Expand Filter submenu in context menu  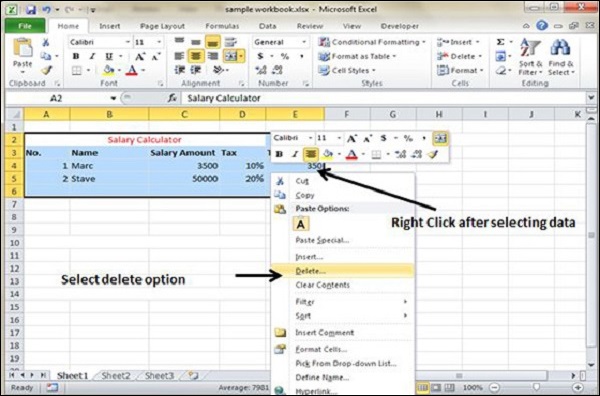[x=405, y=302]
